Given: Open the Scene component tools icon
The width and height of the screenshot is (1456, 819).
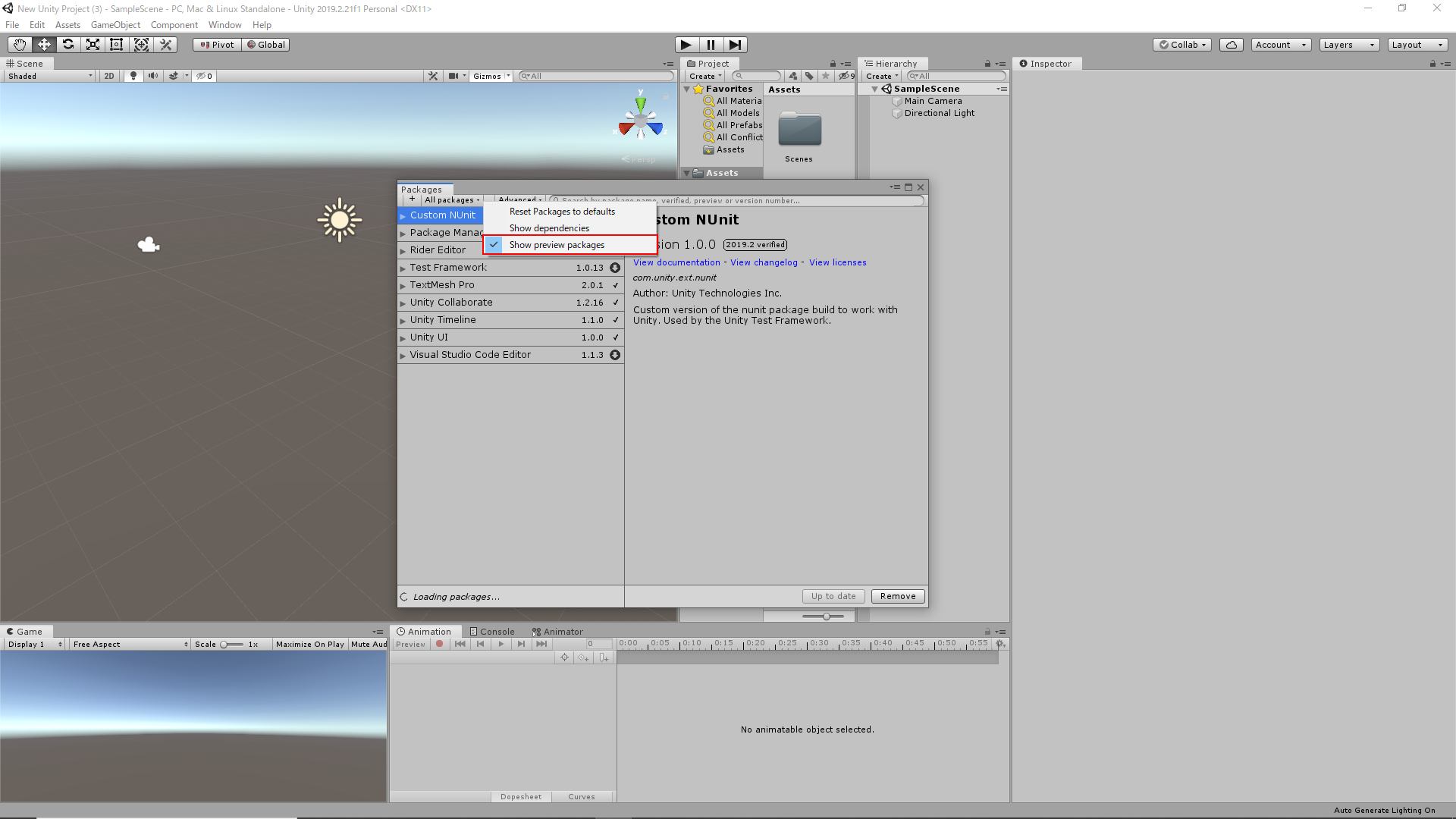Looking at the screenshot, I should click(x=433, y=76).
